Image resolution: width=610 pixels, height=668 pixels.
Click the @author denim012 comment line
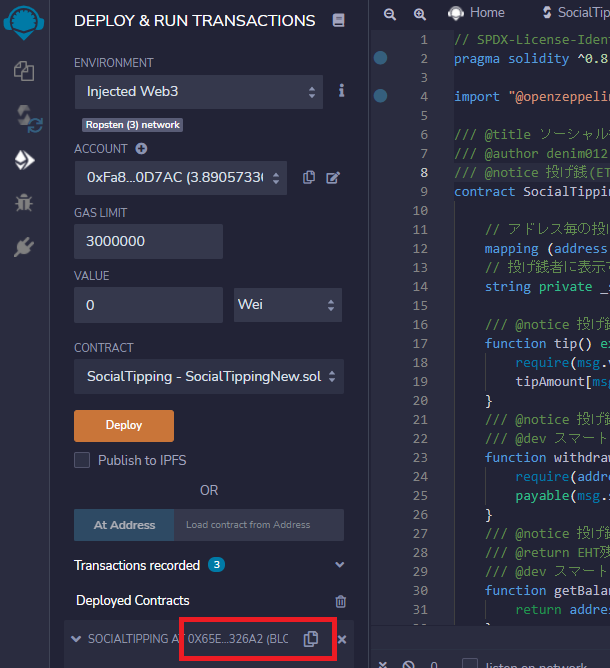click(x=532, y=153)
